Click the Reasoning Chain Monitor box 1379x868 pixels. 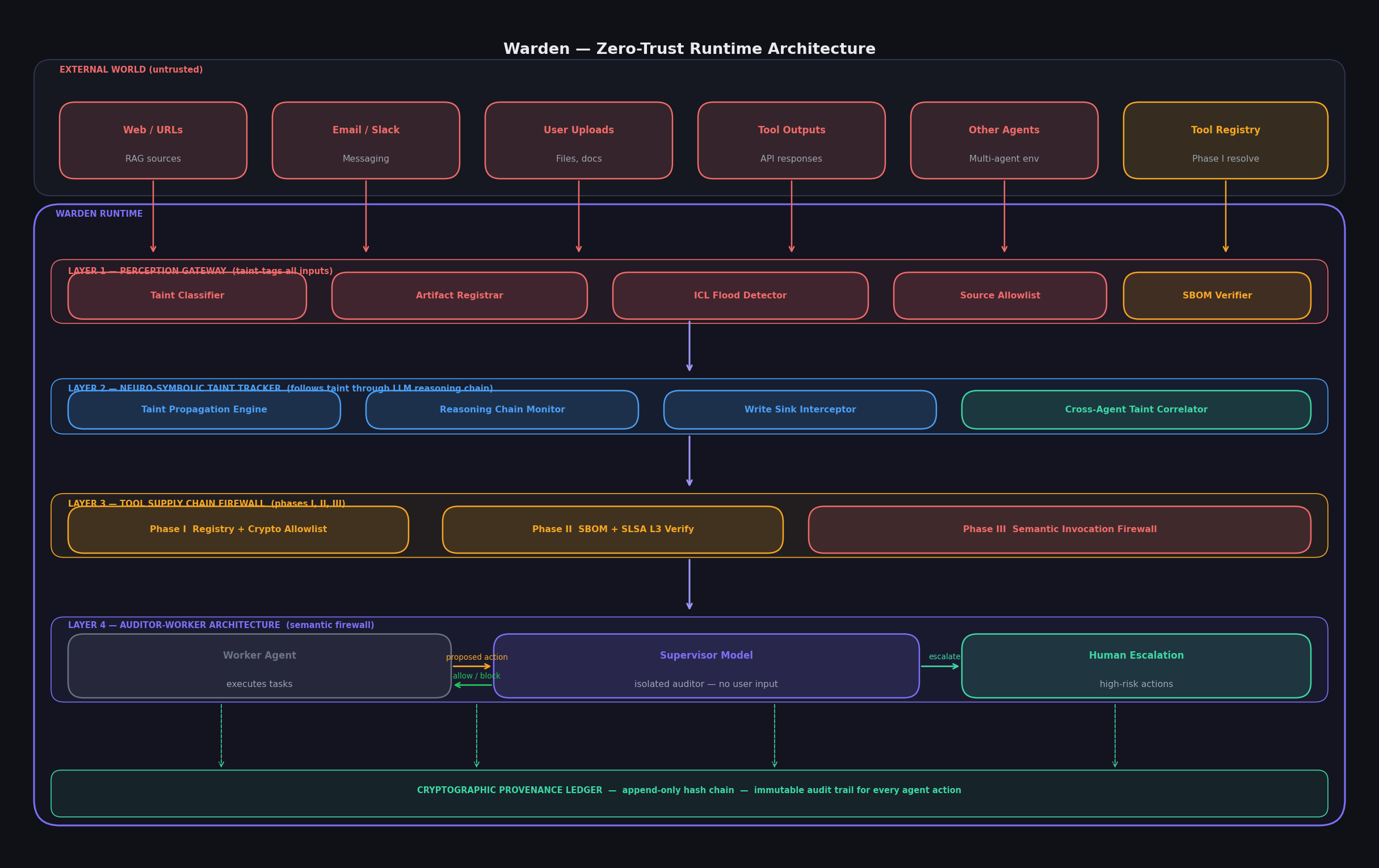[502, 410]
